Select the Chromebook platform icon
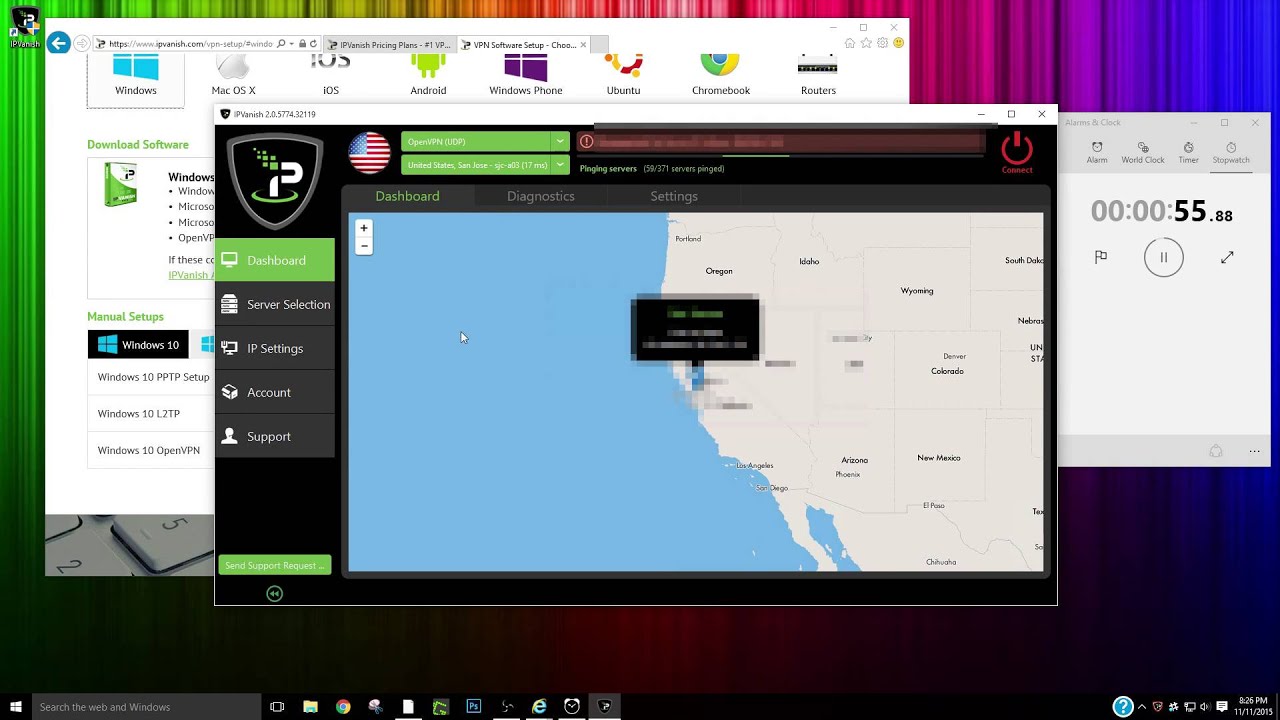The height and width of the screenshot is (720, 1280). click(x=720, y=66)
